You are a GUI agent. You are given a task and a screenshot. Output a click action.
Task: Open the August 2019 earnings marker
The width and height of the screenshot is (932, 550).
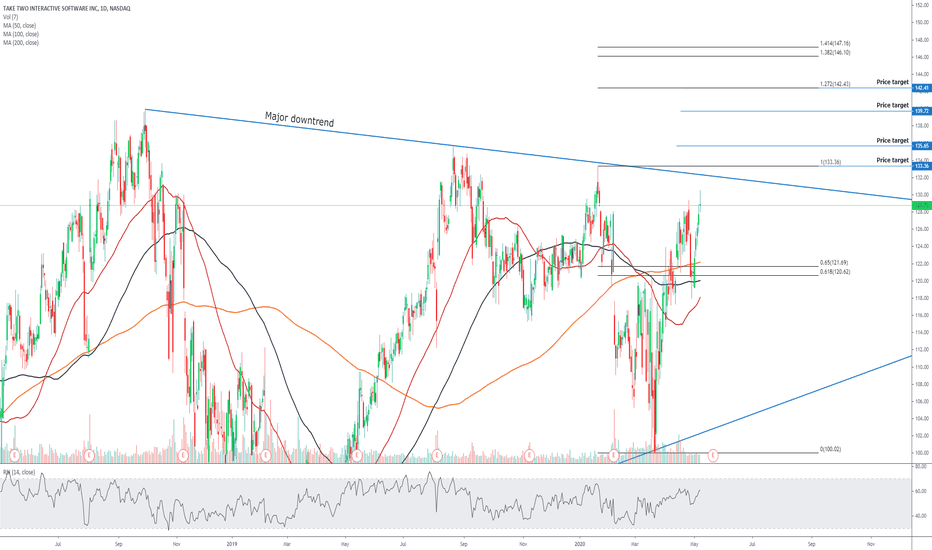pyautogui.click(x=437, y=456)
